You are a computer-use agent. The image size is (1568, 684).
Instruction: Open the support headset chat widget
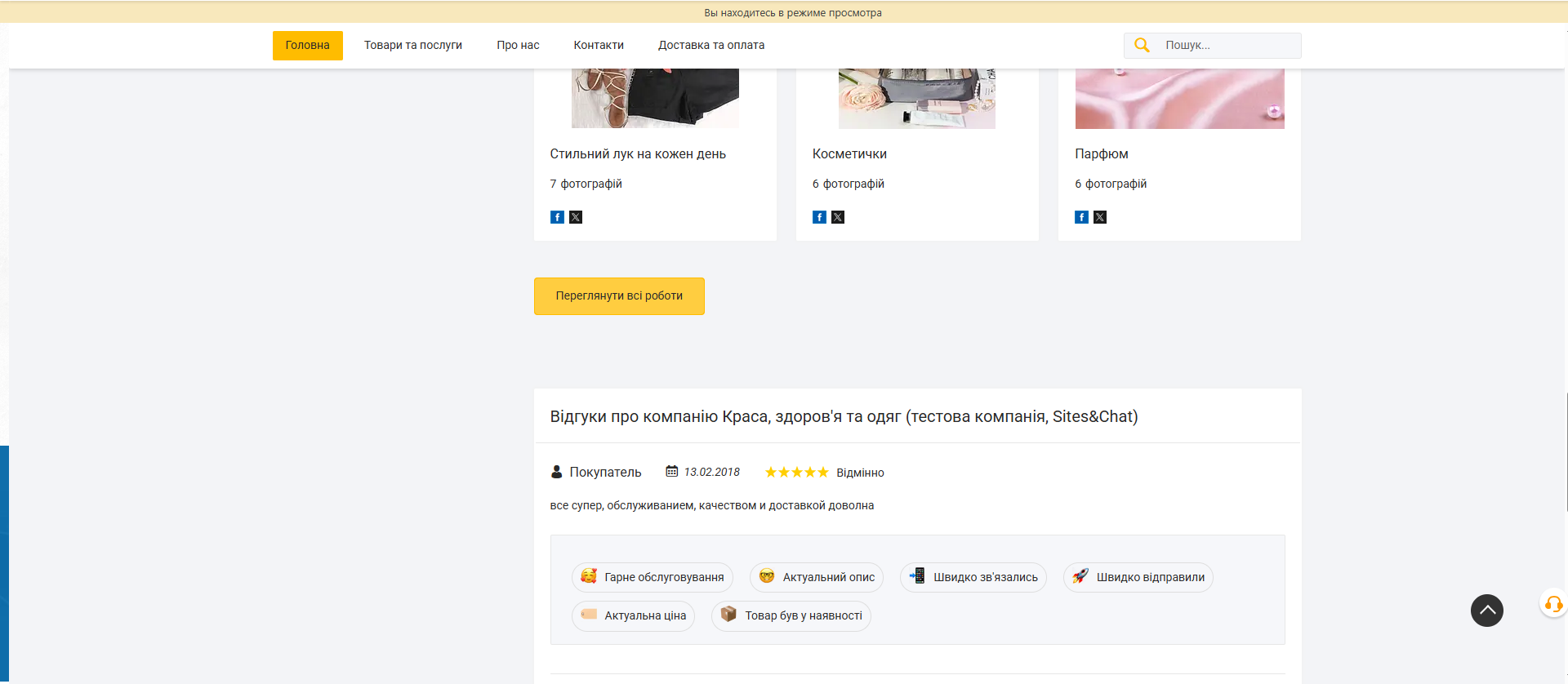1552,604
